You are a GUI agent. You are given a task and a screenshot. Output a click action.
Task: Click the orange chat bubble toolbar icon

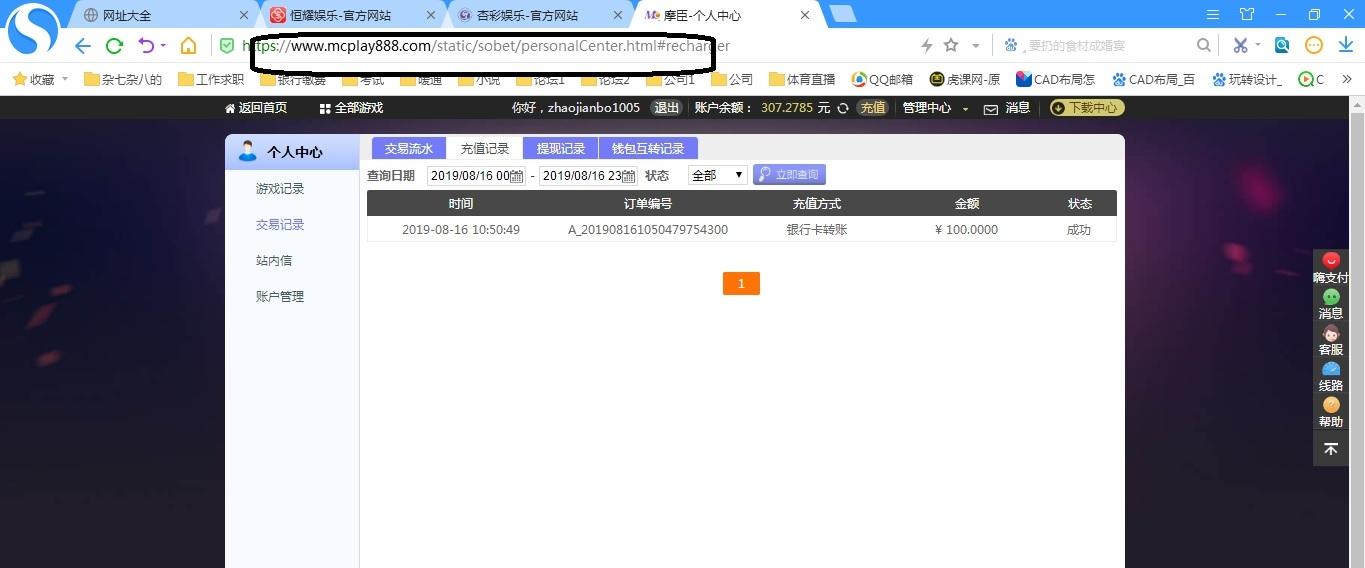pos(1314,46)
